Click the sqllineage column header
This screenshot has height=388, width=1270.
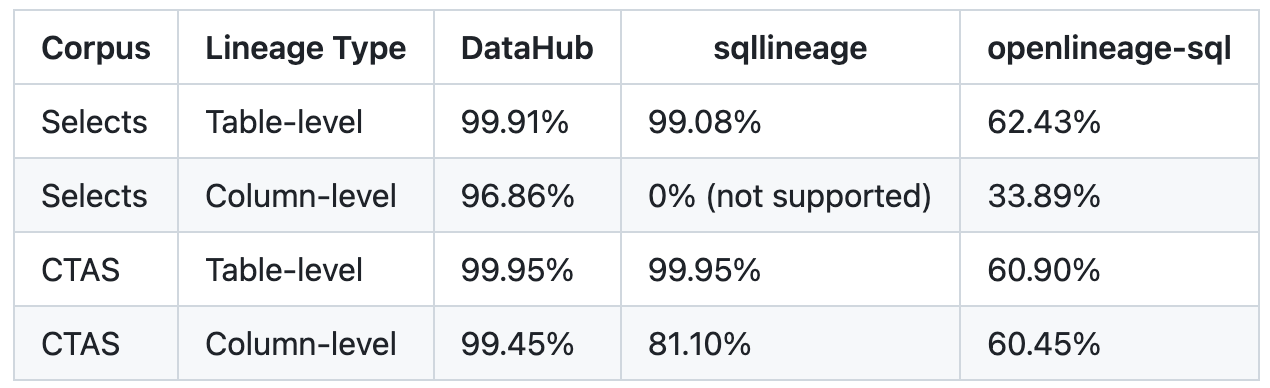[x=790, y=48]
